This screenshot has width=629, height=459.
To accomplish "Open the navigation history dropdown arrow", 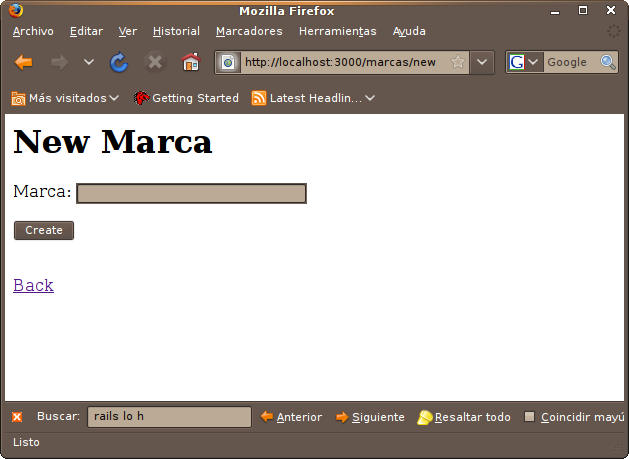I will (x=88, y=62).
